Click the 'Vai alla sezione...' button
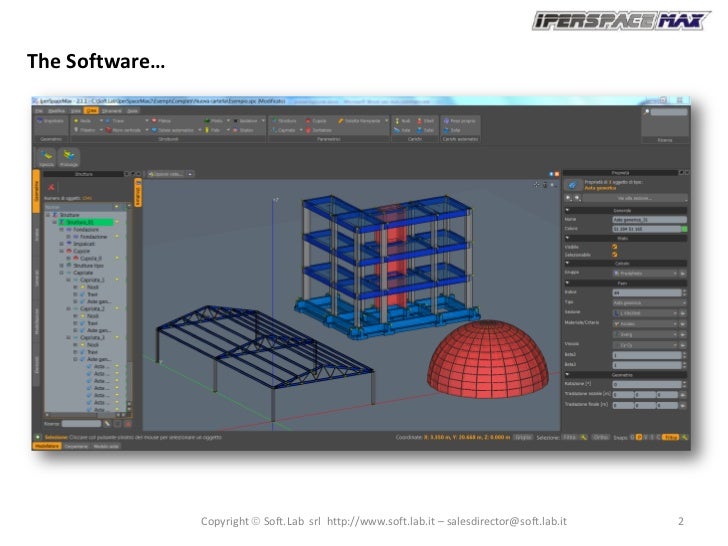 coord(636,199)
